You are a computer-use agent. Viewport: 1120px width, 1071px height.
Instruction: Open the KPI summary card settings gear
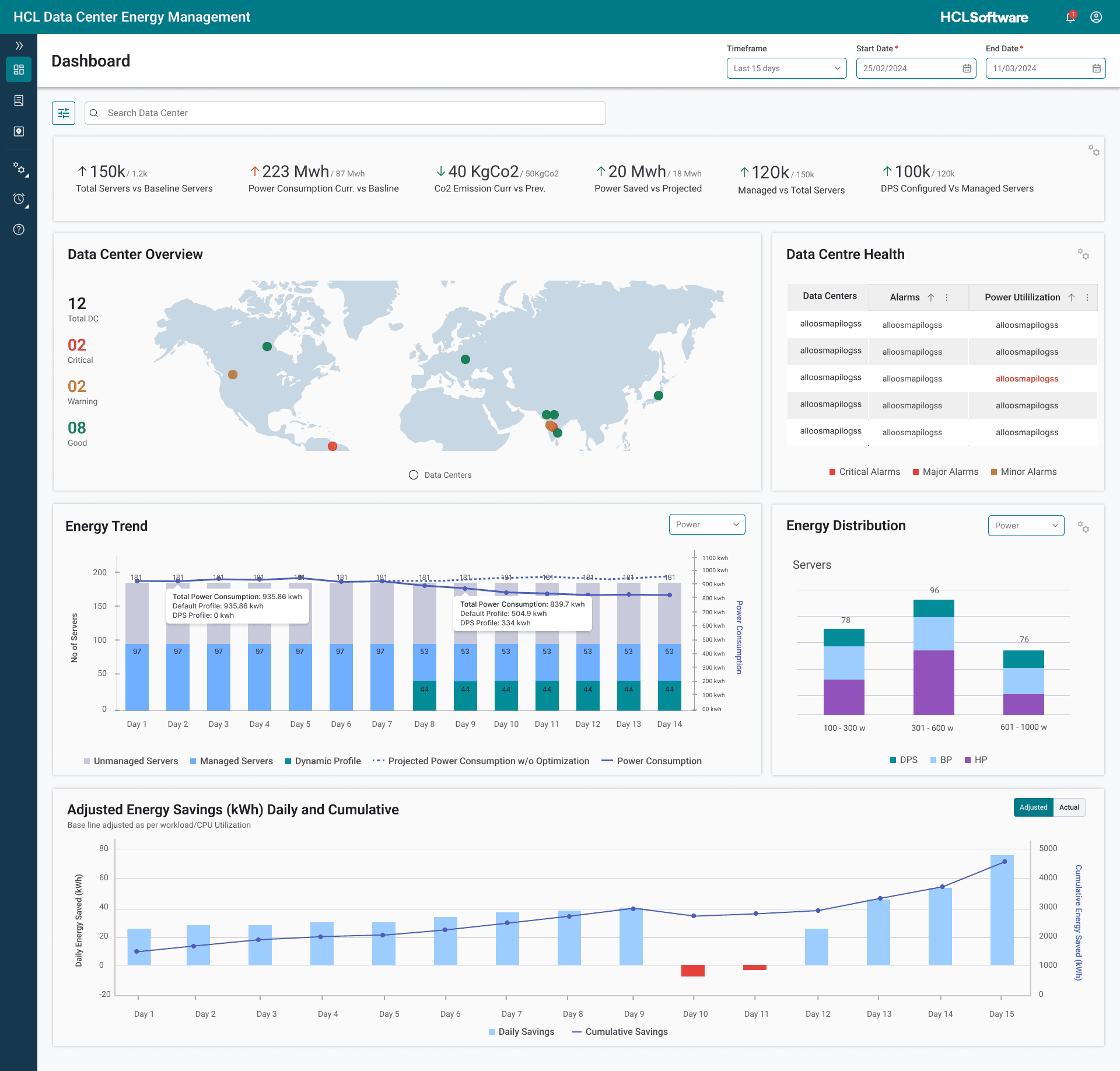click(1094, 150)
